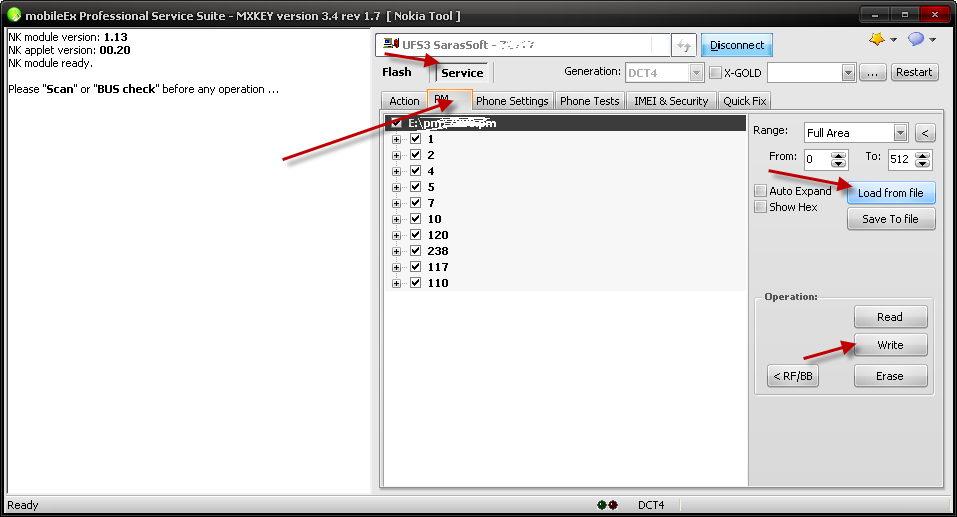Image resolution: width=957 pixels, height=517 pixels.
Task: Click the From value input field
Action: [x=818, y=159]
